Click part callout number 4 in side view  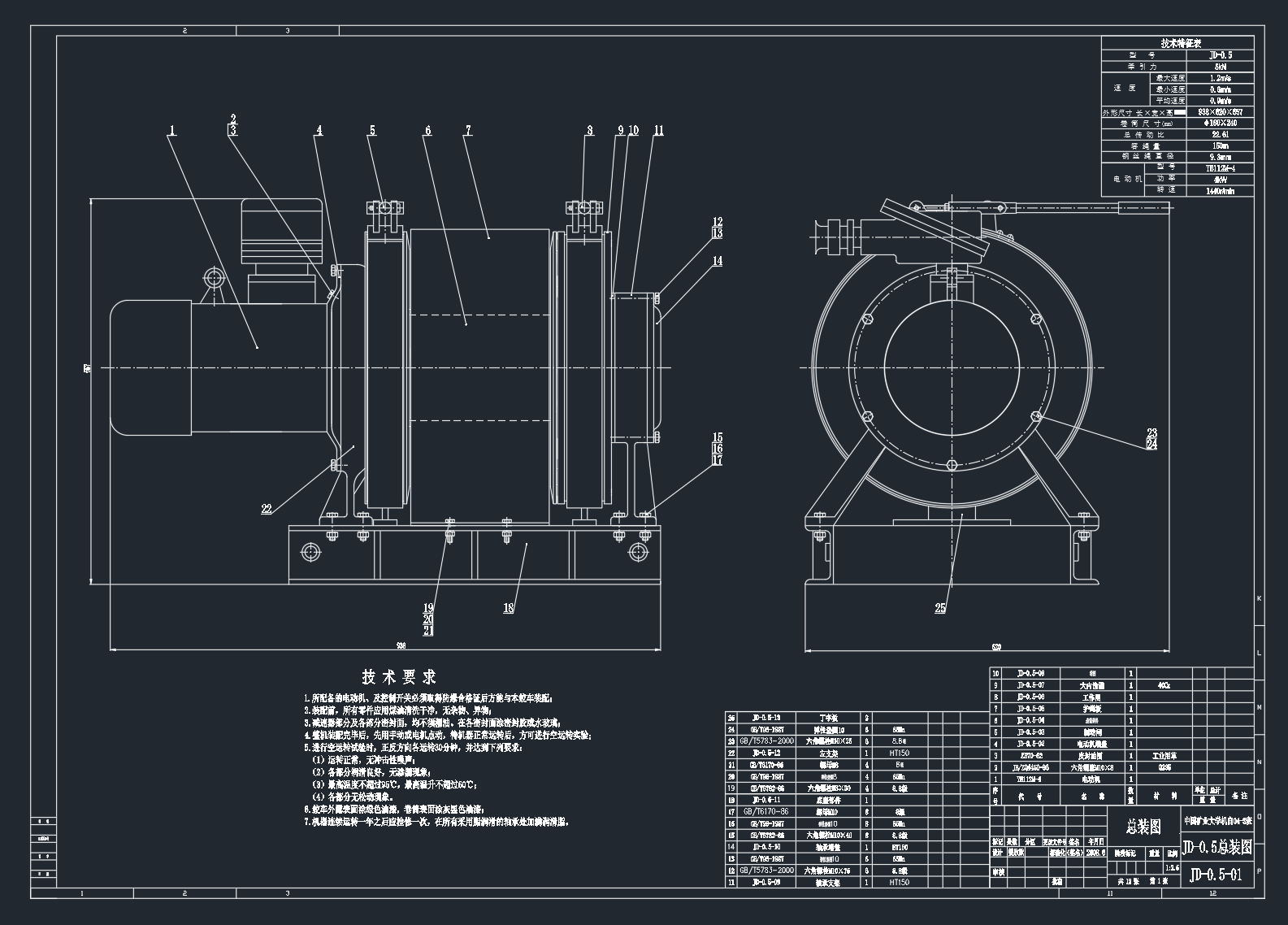point(319,130)
